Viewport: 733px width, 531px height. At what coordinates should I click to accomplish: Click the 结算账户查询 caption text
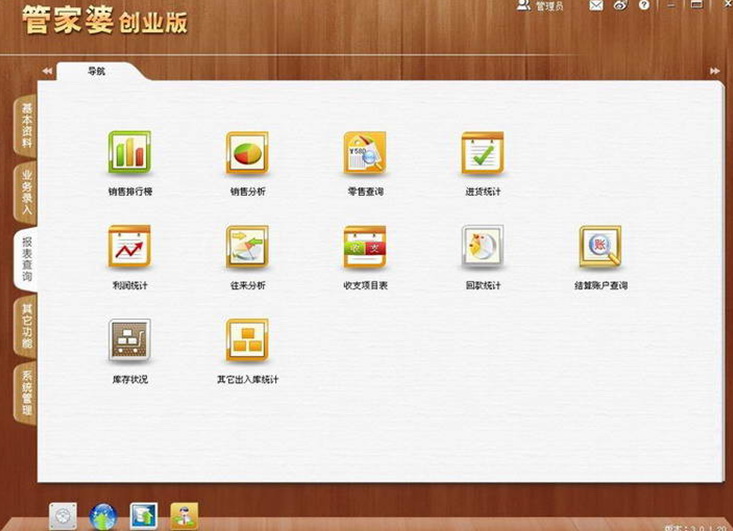point(601,285)
